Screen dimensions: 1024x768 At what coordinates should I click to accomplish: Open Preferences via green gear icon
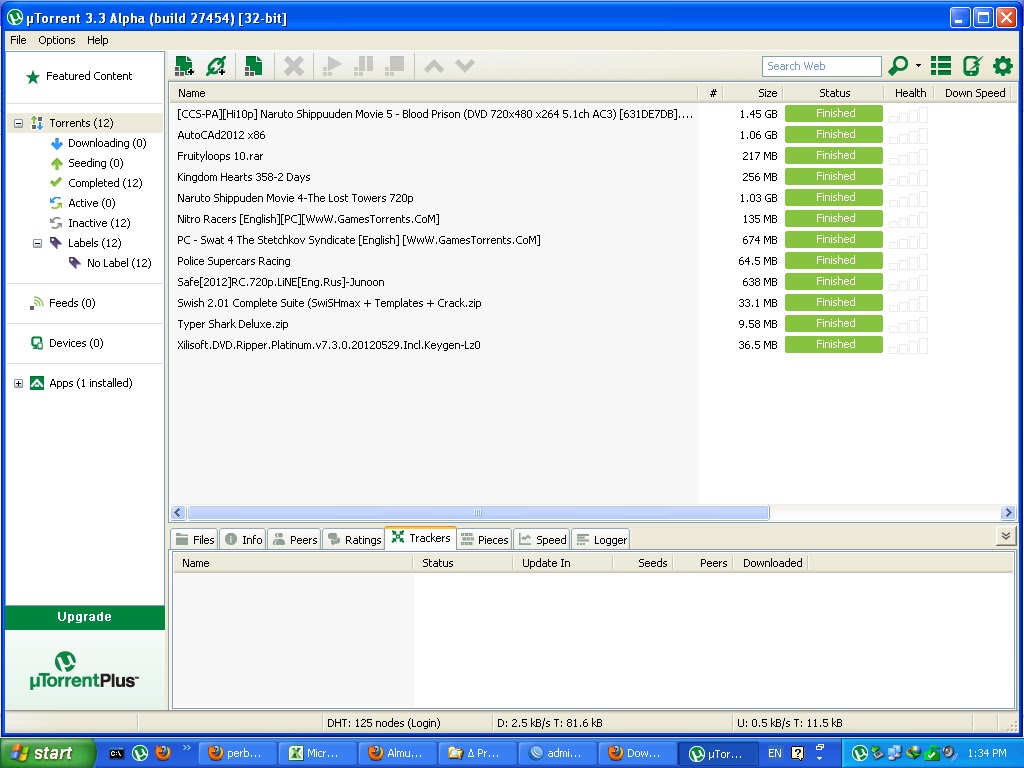point(1002,65)
